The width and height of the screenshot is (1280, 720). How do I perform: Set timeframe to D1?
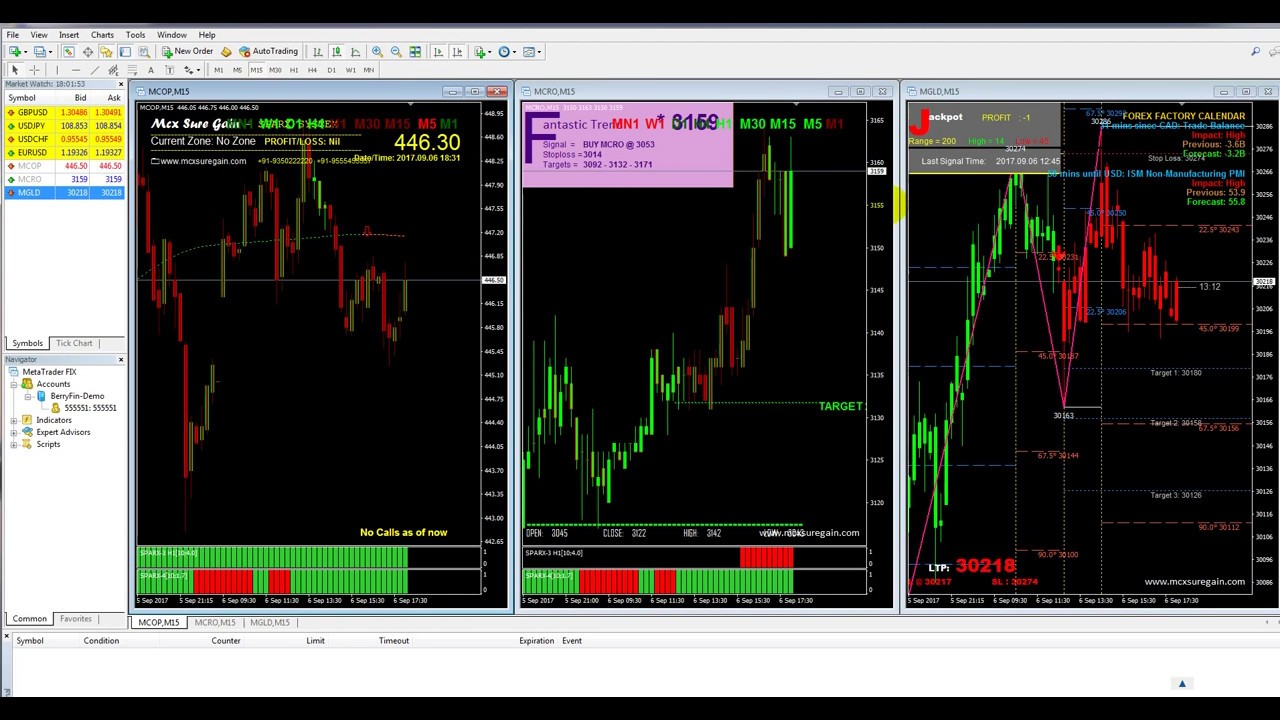(x=331, y=70)
